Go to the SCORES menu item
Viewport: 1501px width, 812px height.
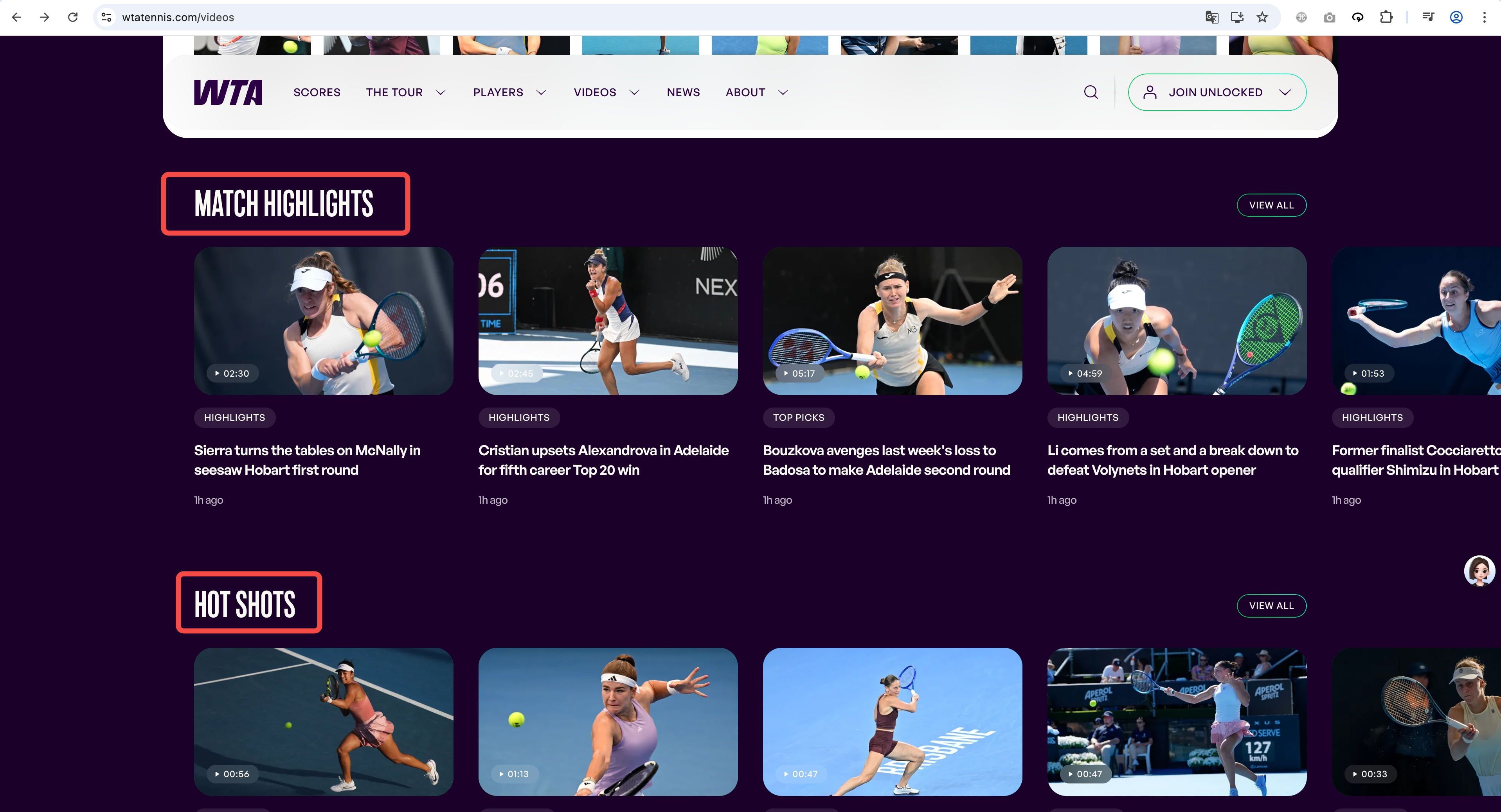tap(317, 92)
